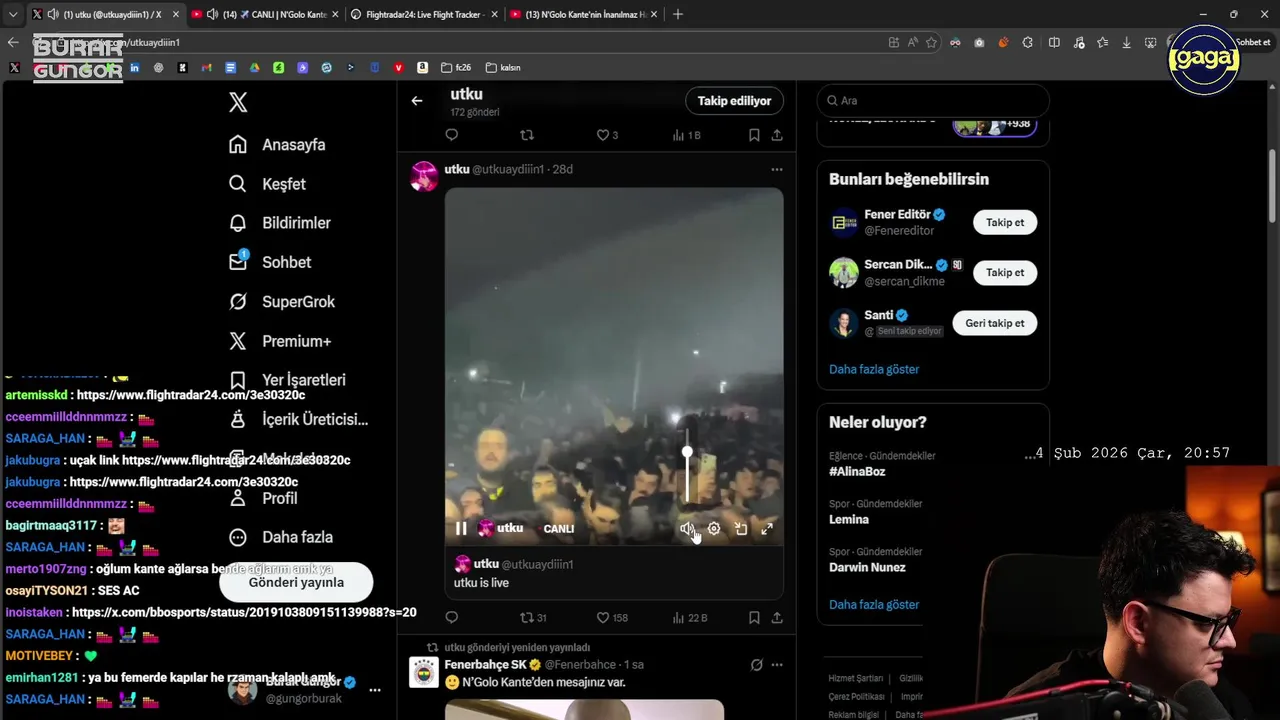
Task: Open a new browser tab
Action: 678,14
